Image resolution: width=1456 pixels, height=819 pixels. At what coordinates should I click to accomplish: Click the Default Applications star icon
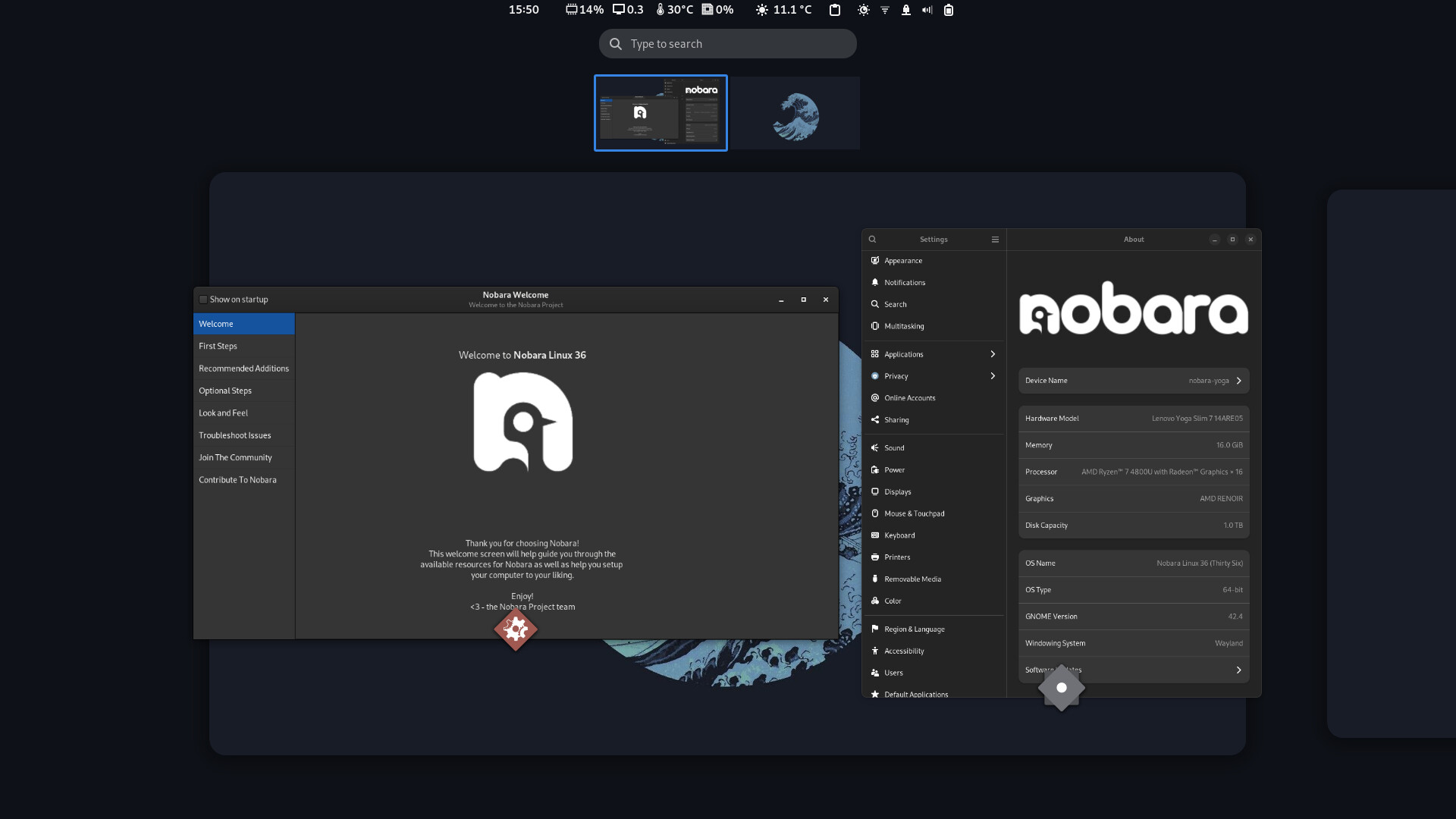(874, 694)
